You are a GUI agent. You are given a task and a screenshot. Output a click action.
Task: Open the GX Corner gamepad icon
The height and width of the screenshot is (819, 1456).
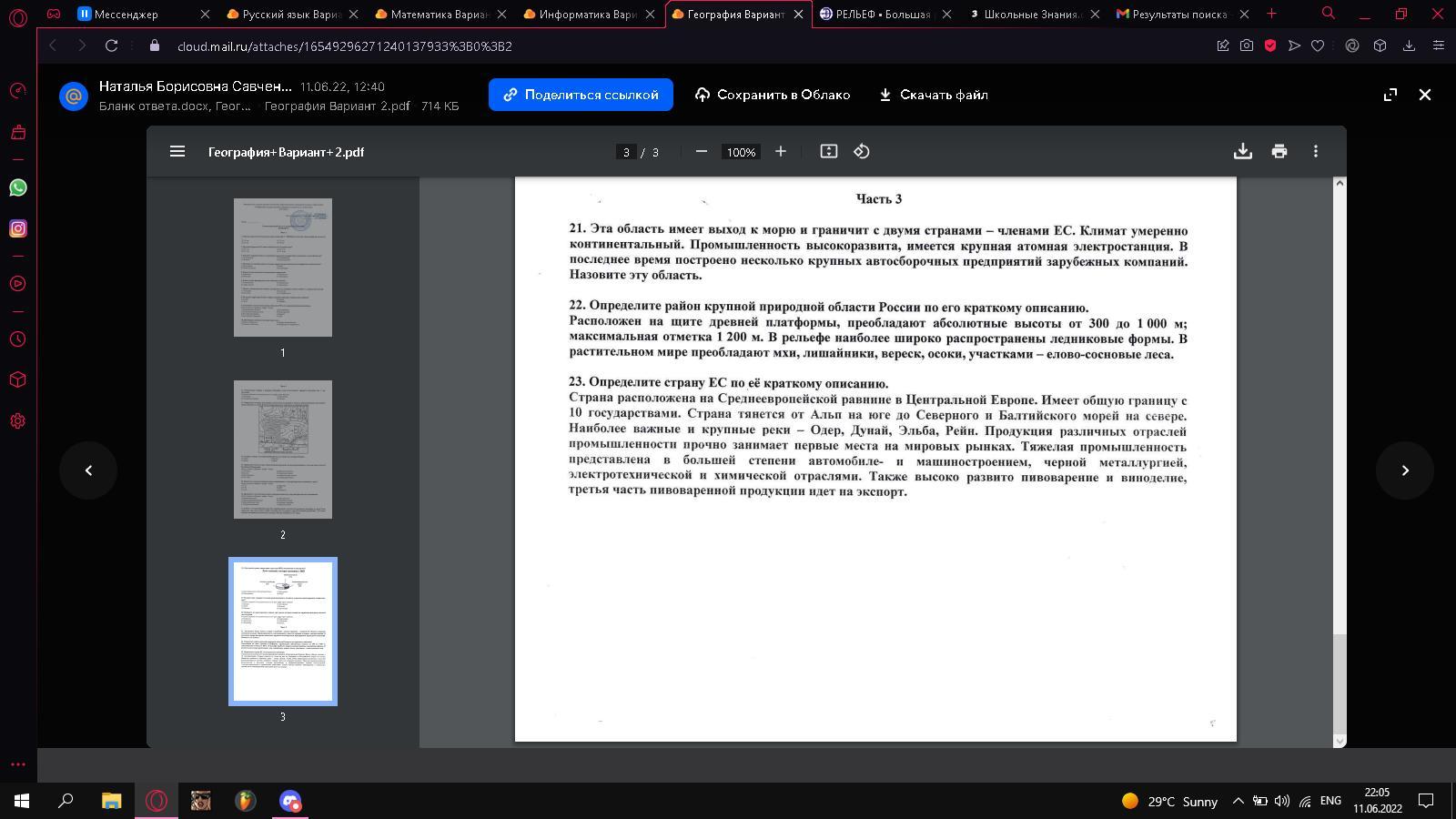pos(54,14)
